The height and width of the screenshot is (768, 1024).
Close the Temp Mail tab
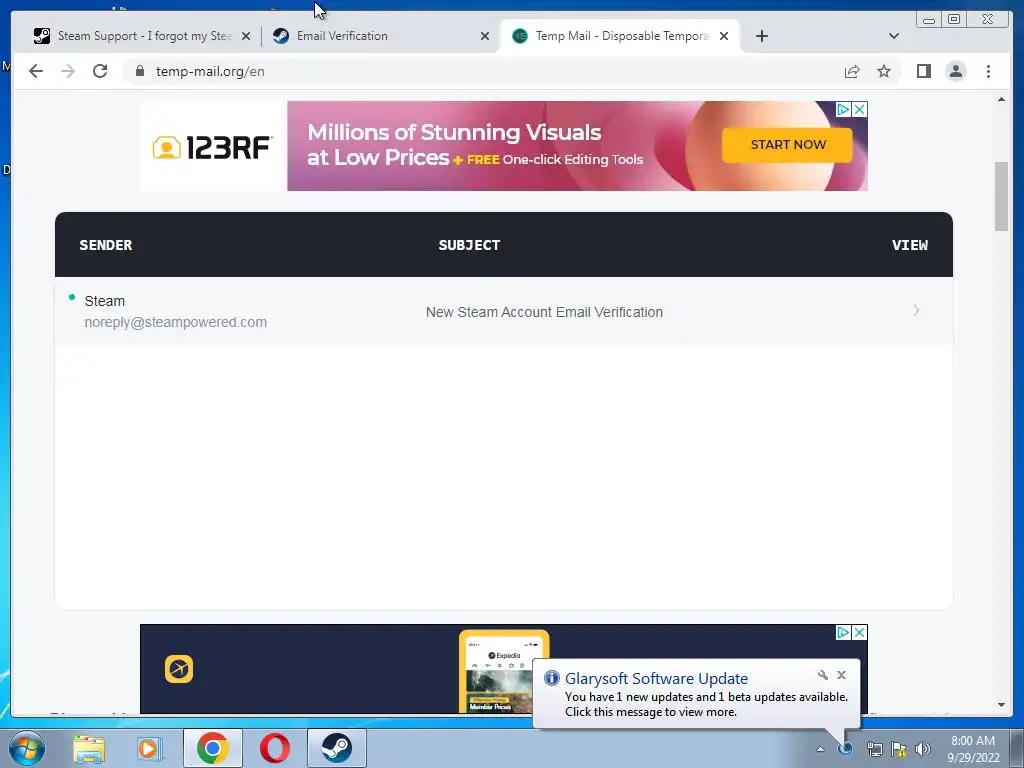724,37
